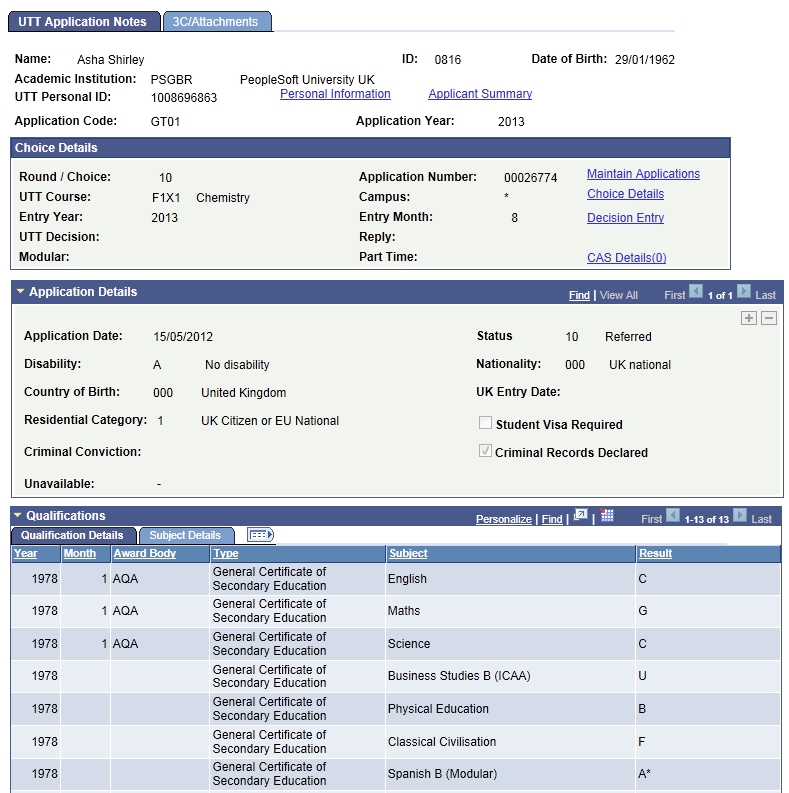Show next Qualifications rows arrow
Image resolution: width=789 pixels, height=793 pixels.
[739, 515]
